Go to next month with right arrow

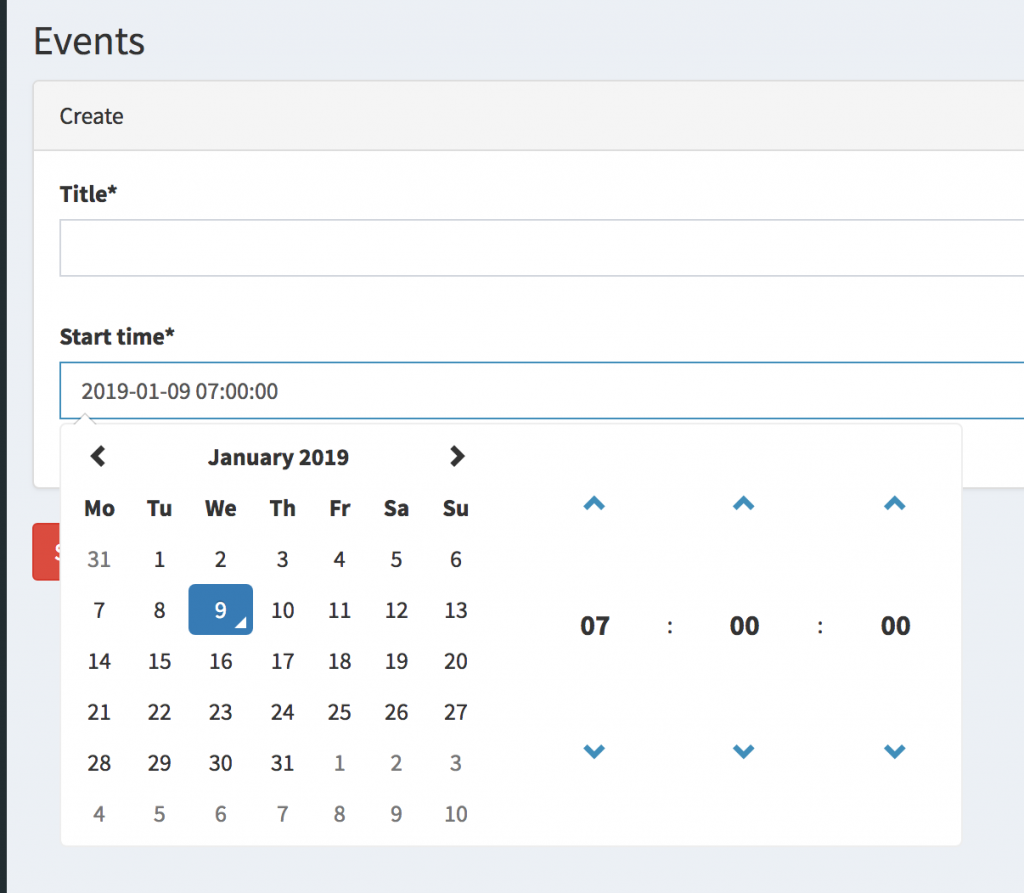pyautogui.click(x=457, y=456)
